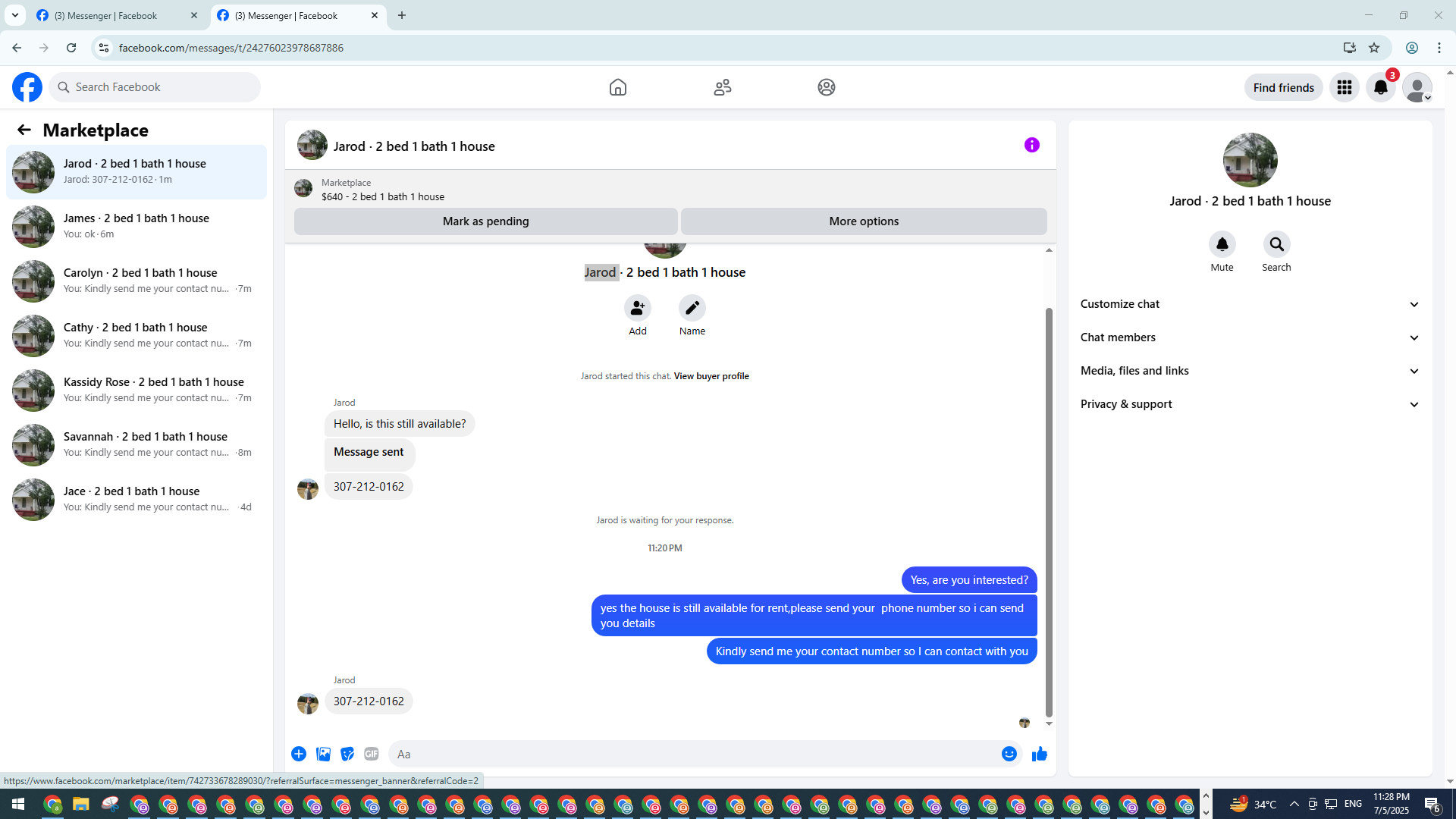The height and width of the screenshot is (819, 1456).
Task: Expand Media, files and links section
Action: click(1249, 371)
